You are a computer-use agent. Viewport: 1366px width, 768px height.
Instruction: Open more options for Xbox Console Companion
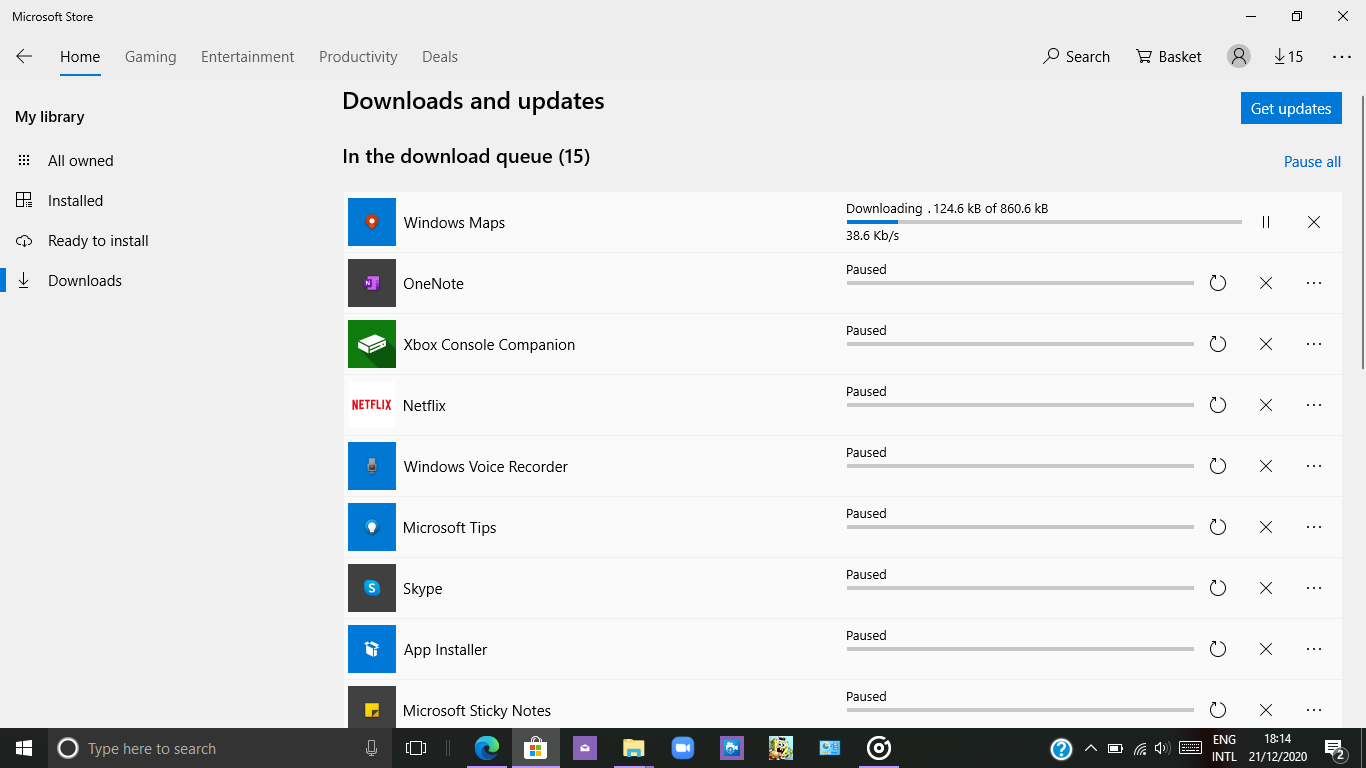click(1314, 344)
